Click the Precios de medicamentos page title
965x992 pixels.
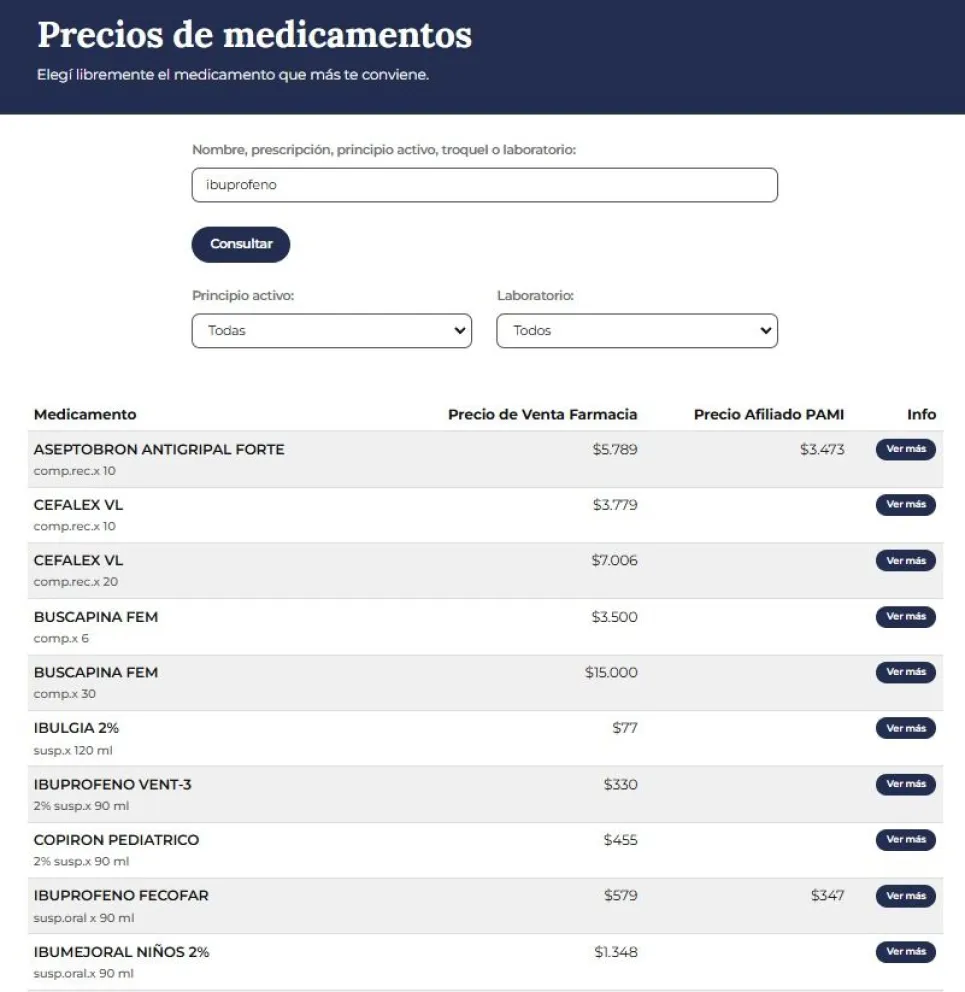(254, 35)
